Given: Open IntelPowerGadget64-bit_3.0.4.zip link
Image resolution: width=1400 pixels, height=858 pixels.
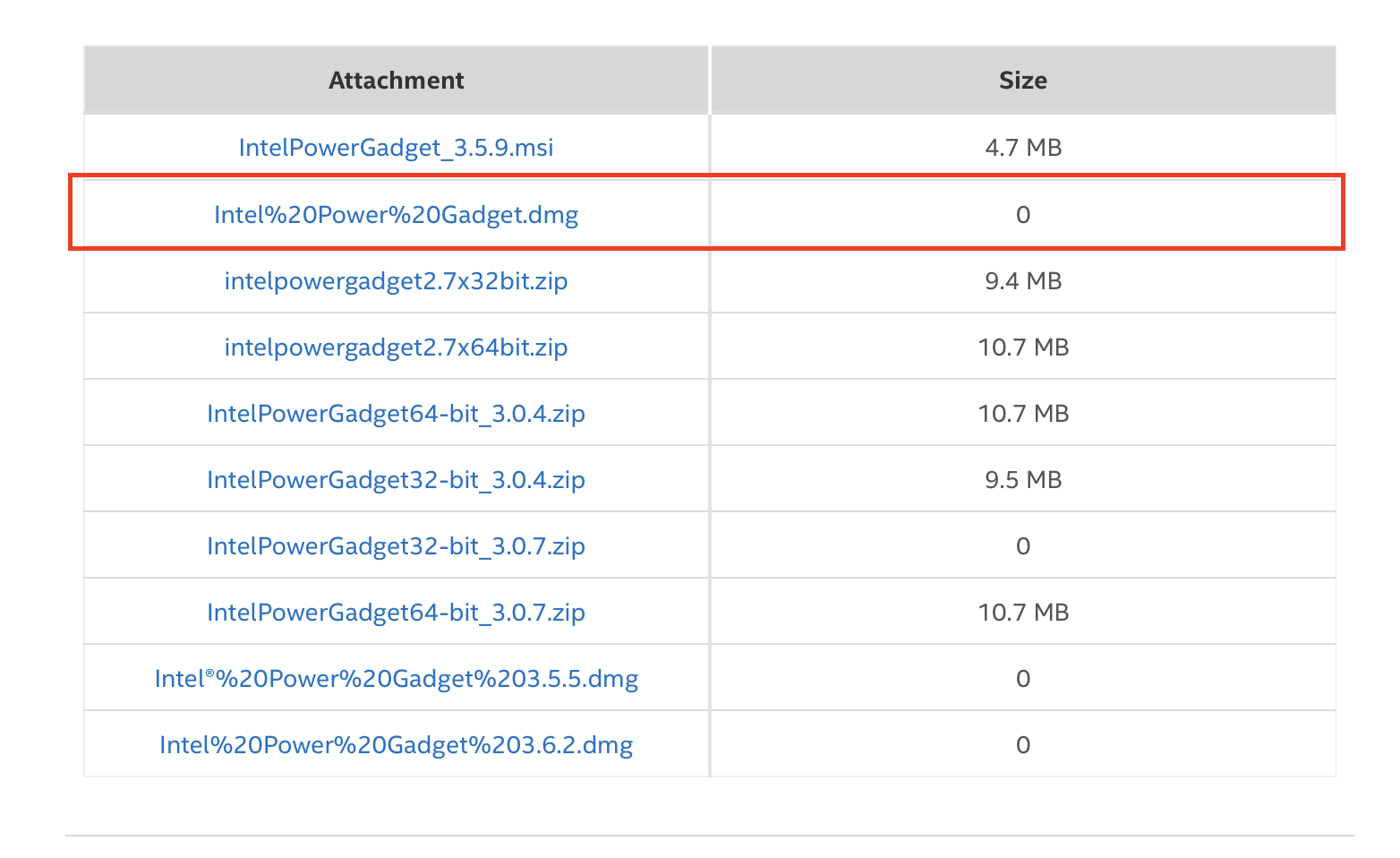Looking at the screenshot, I should point(396,414).
